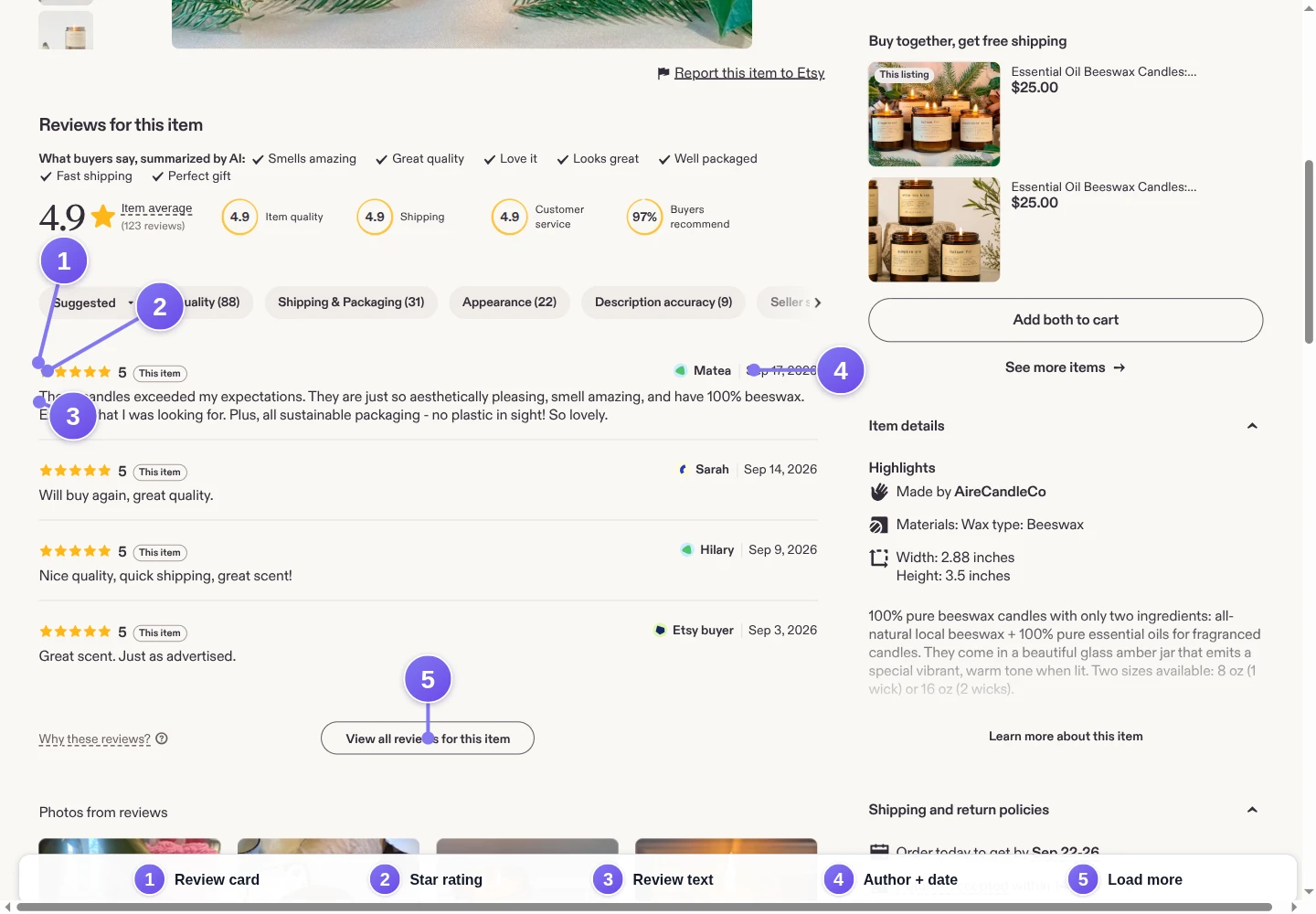
Task: Click the hand icon beside Made by AireCandleCo
Action: (879, 492)
